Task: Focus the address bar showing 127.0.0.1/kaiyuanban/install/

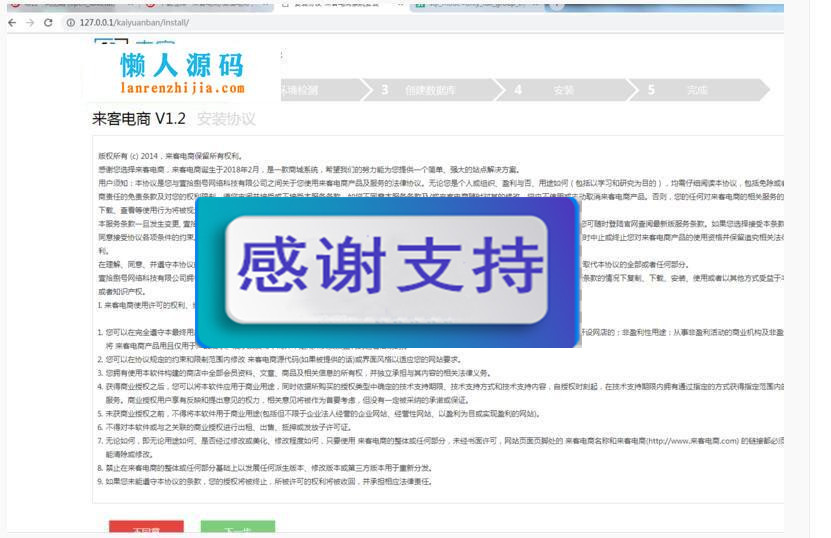Action: click(x=424, y=23)
